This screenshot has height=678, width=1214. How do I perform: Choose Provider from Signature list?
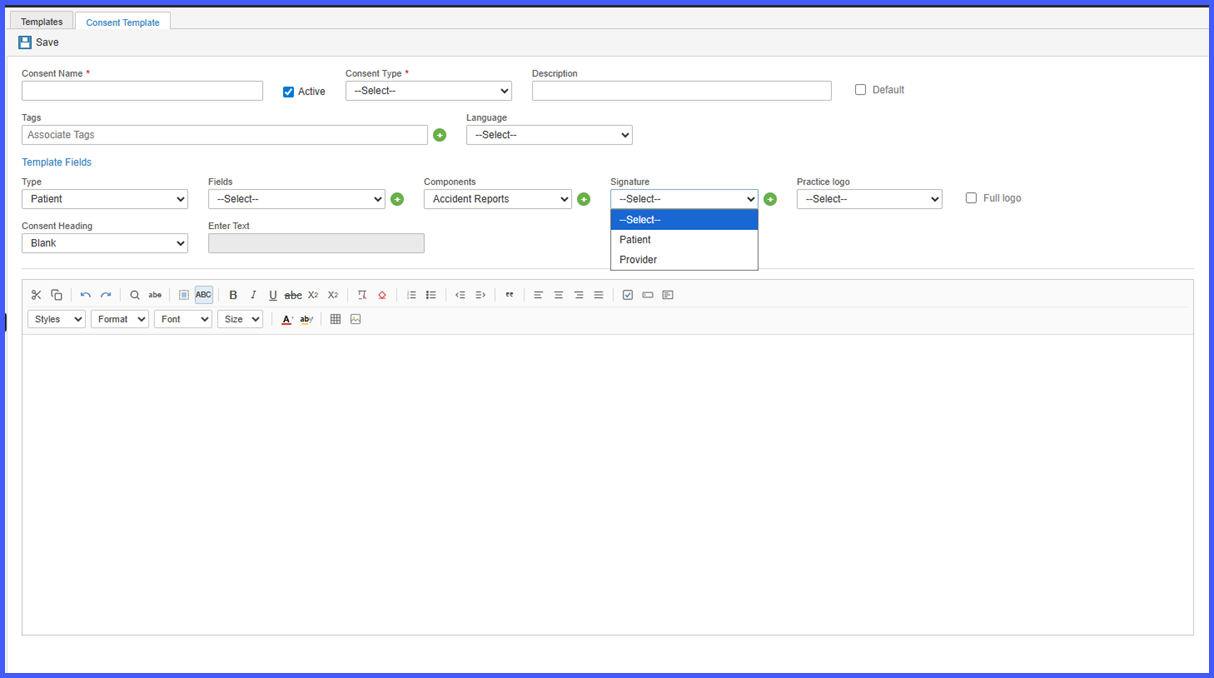pyautogui.click(x=684, y=260)
